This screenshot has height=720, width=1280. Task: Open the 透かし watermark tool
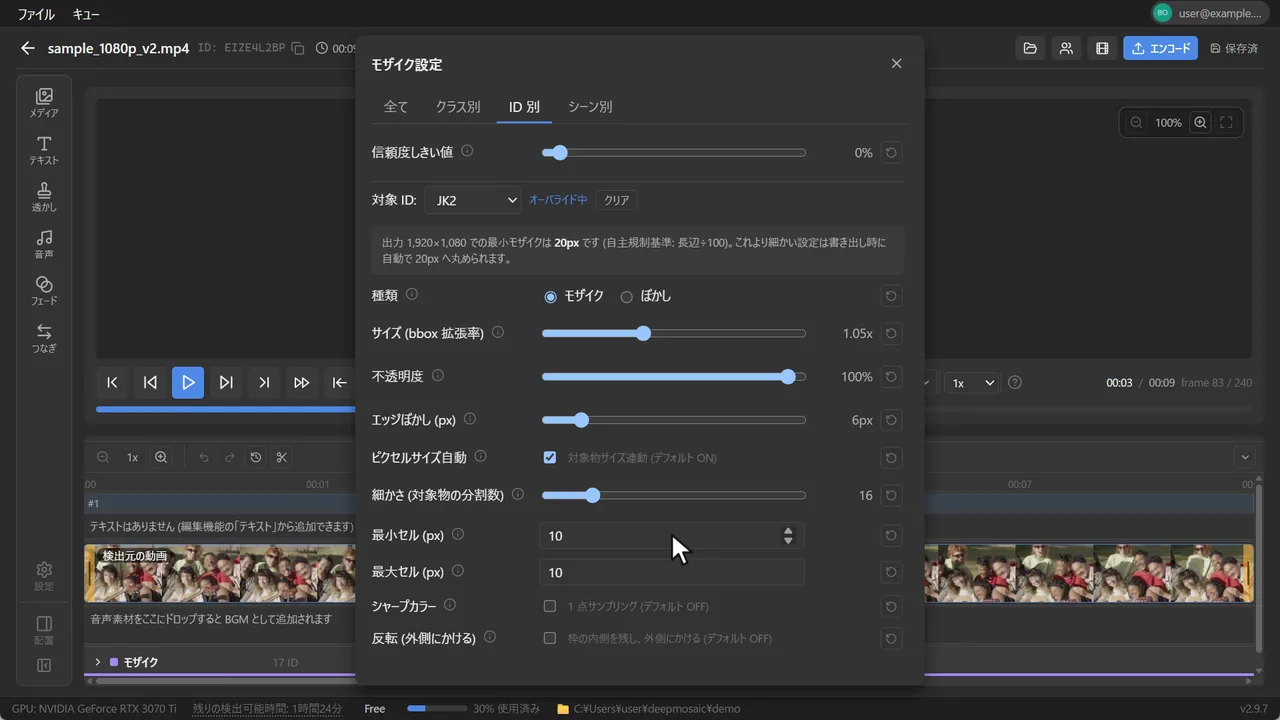click(x=44, y=197)
